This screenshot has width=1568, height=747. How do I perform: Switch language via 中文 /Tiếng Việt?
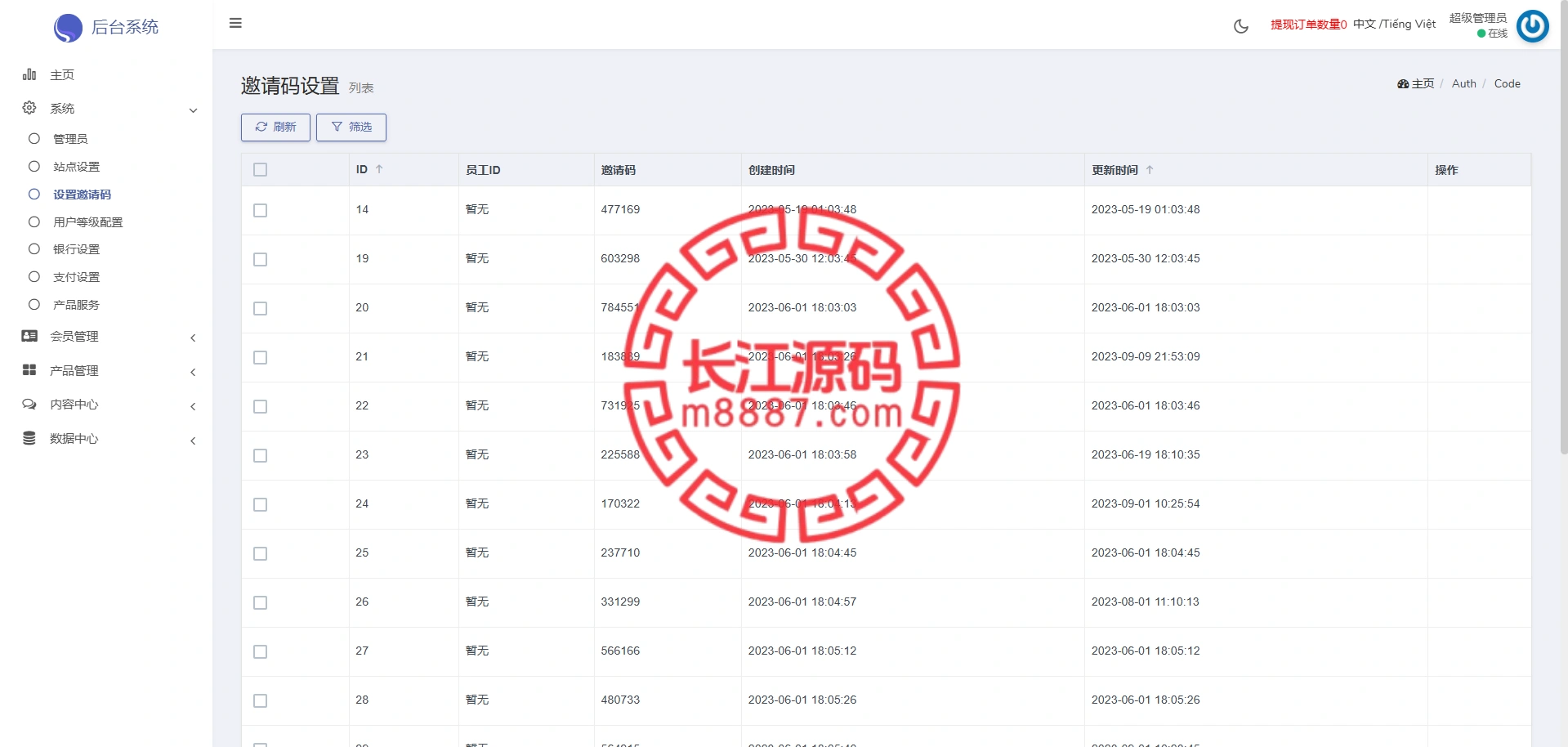point(1394,25)
